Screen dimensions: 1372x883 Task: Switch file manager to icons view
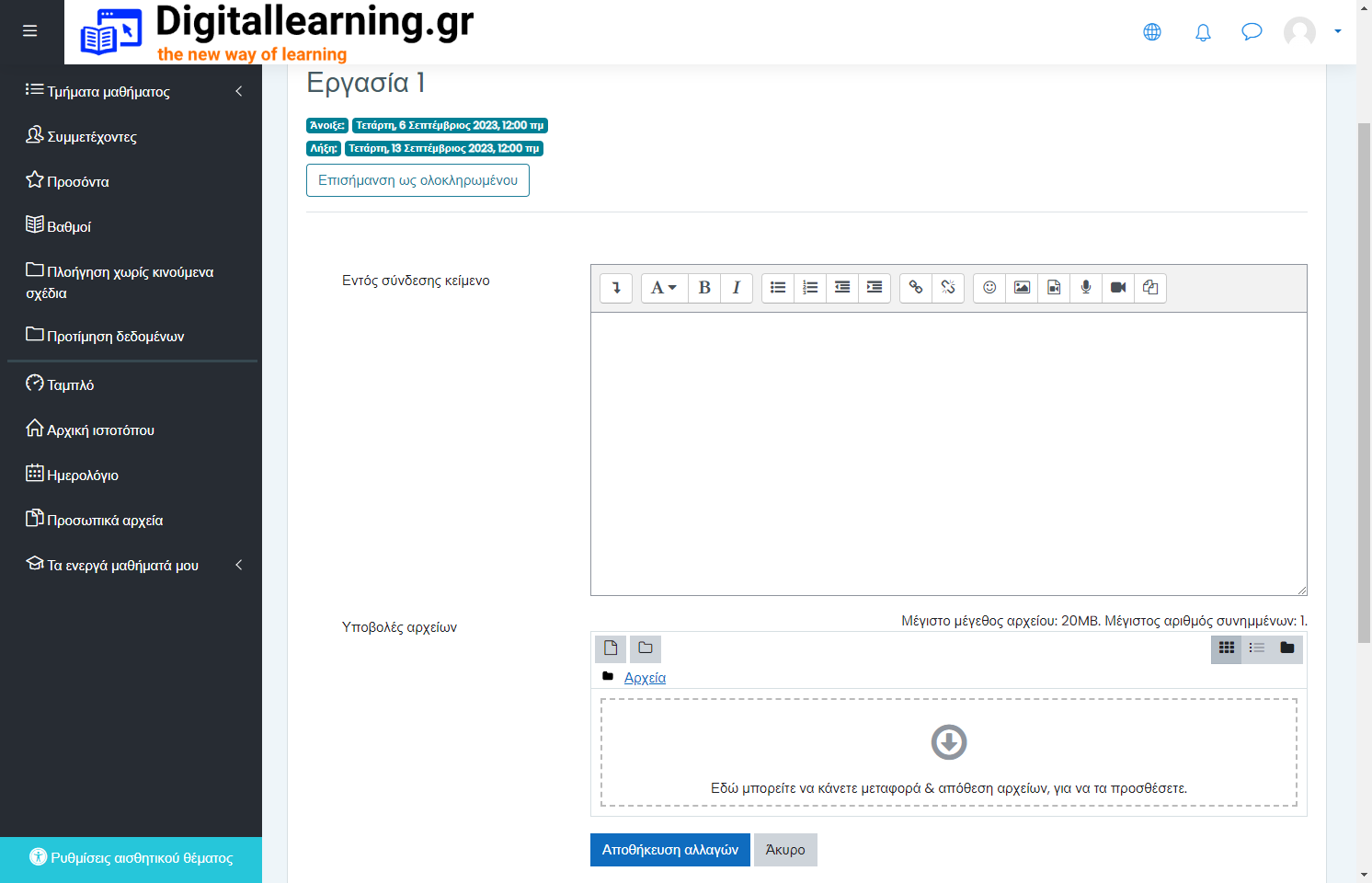pyautogui.click(x=1227, y=648)
